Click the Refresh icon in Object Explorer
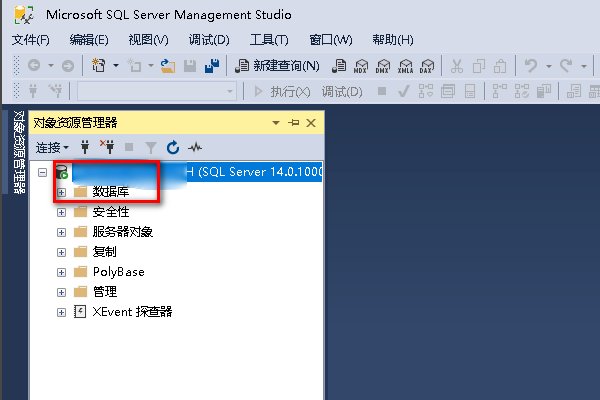Image resolution: width=600 pixels, height=400 pixels. coord(173,147)
